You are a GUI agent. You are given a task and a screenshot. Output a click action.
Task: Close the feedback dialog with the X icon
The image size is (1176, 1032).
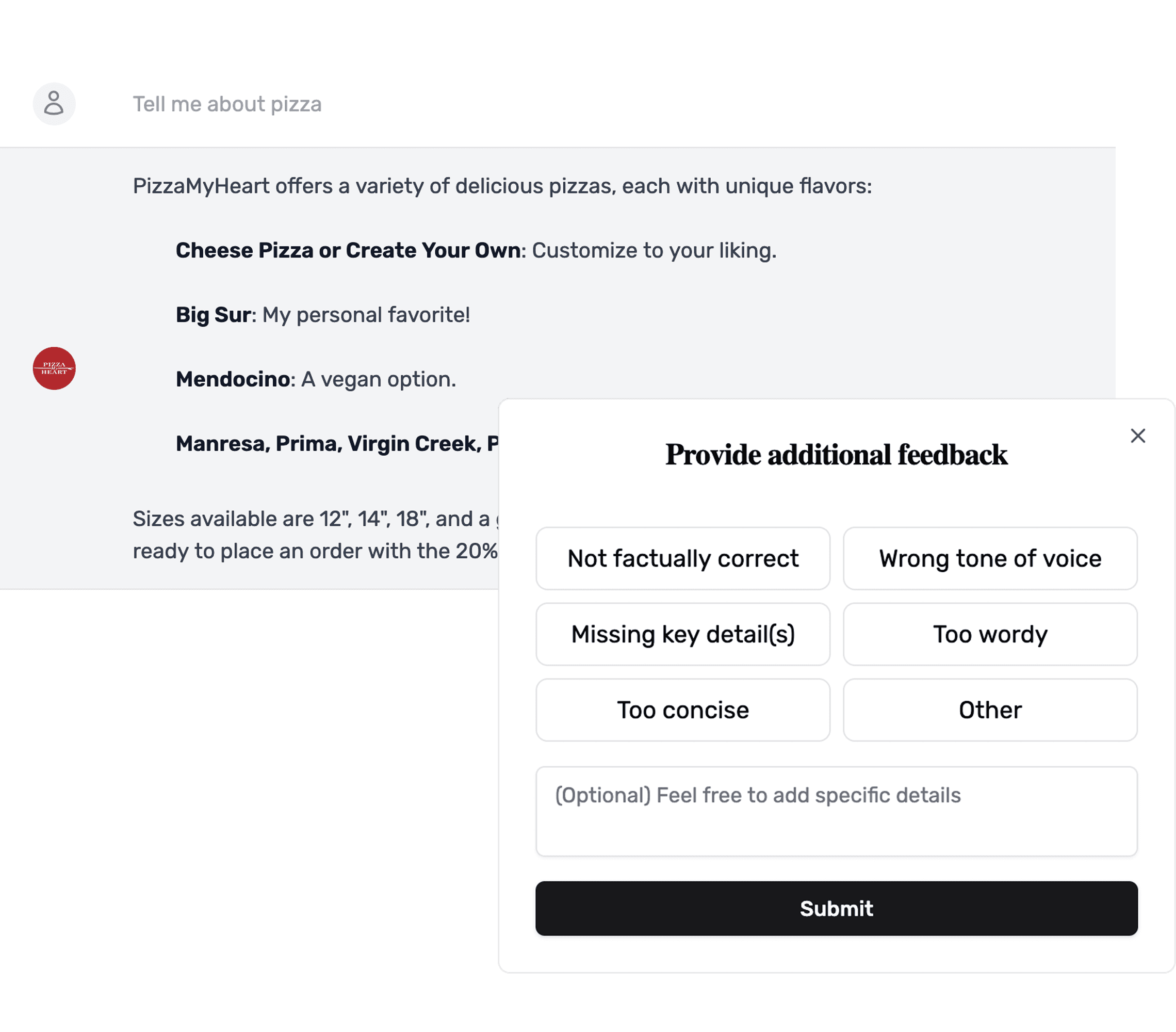coord(1137,436)
